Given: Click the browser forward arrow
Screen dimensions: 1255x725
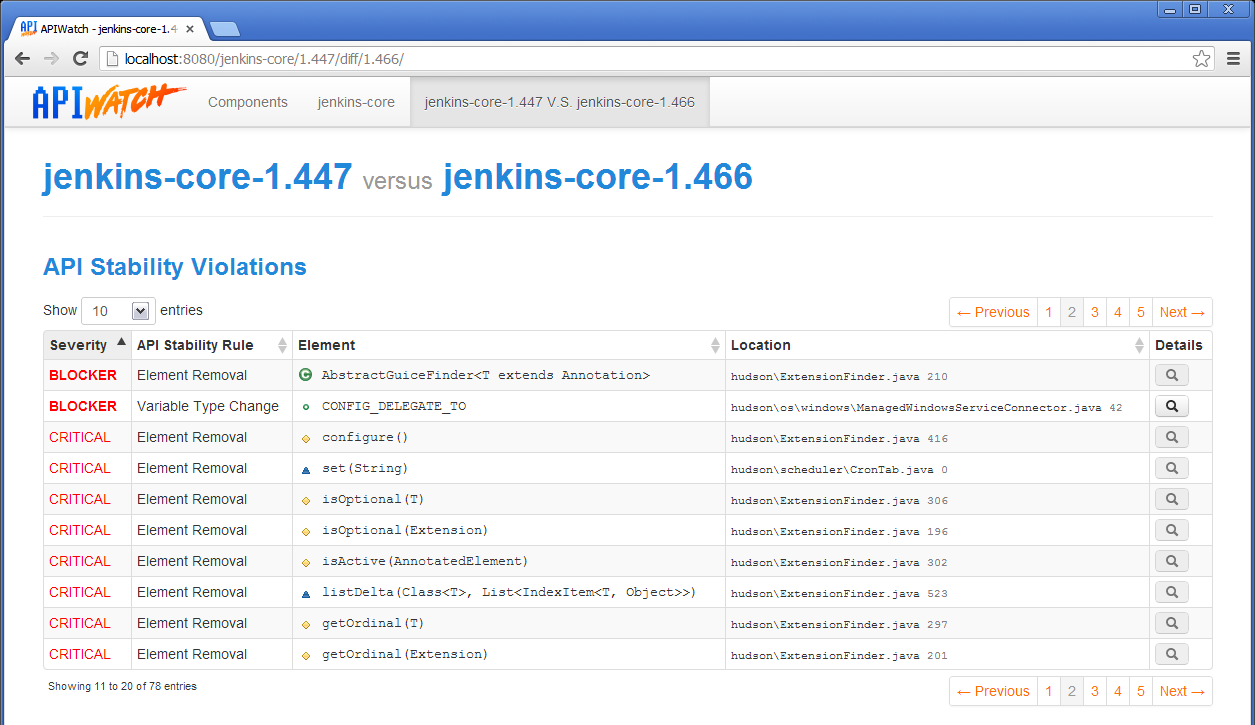Looking at the screenshot, I should (x=51, y=59).
